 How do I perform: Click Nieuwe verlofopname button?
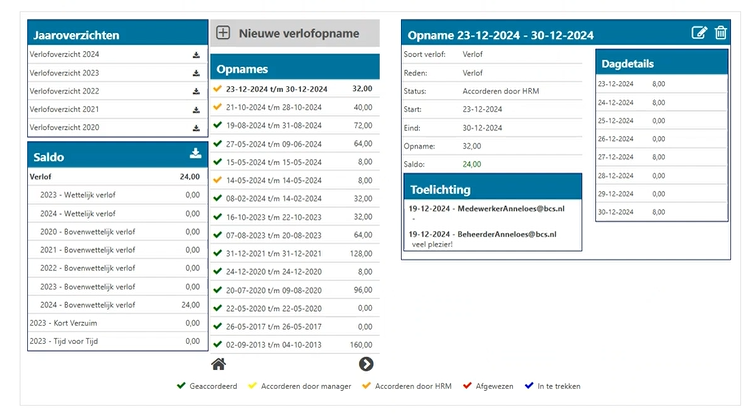[295, 33]
